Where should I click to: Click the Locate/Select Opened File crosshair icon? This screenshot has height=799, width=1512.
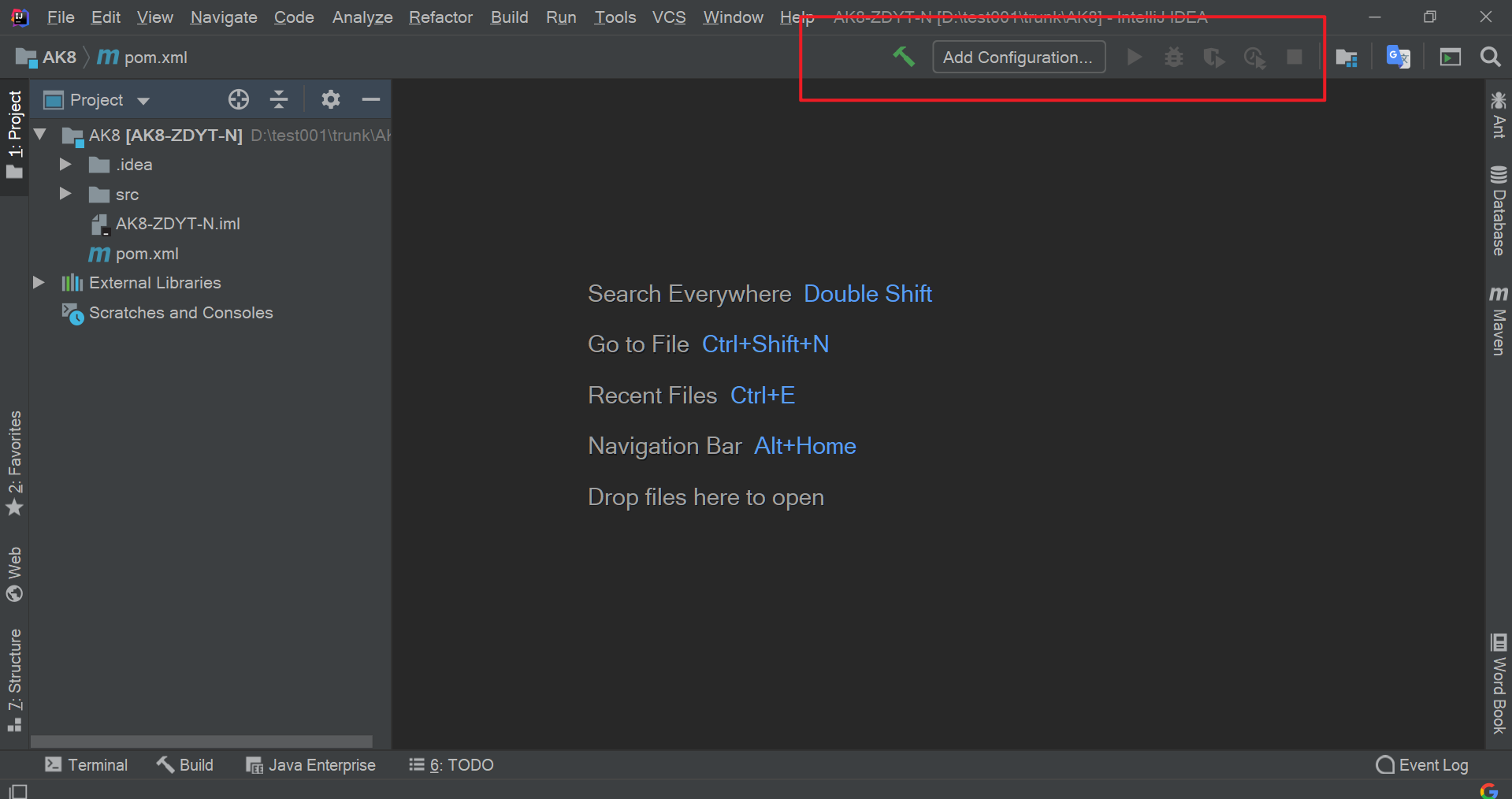(239, 99)
